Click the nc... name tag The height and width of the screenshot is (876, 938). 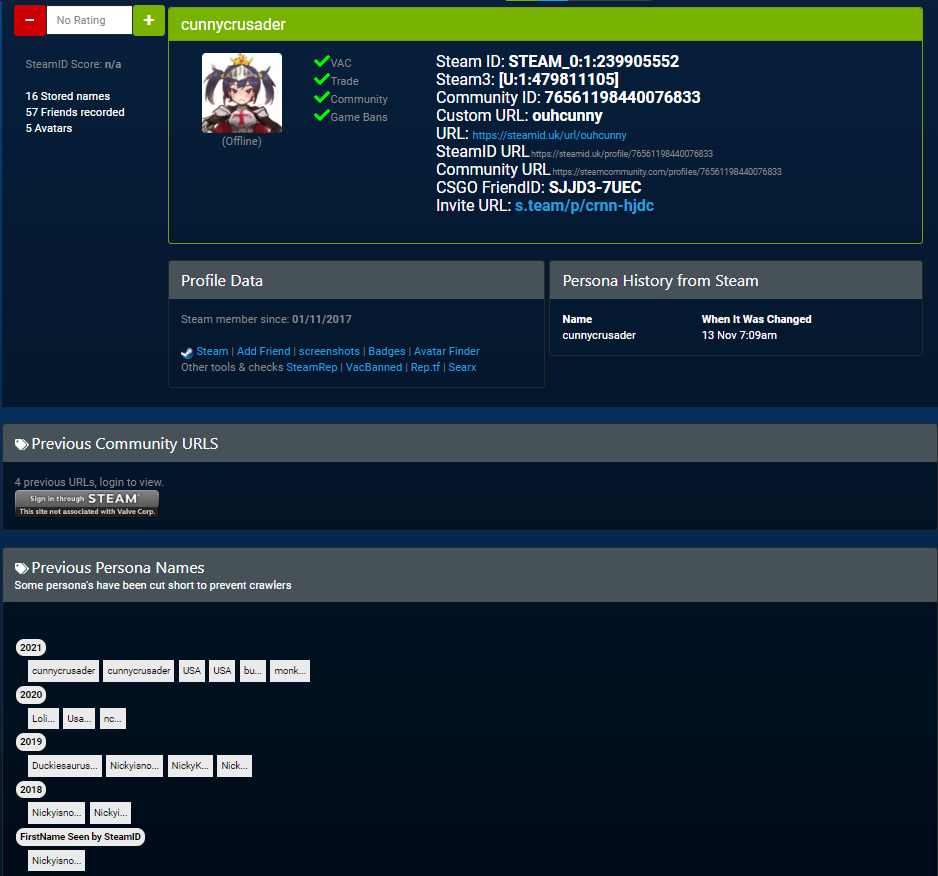click(x=112, y=719)
